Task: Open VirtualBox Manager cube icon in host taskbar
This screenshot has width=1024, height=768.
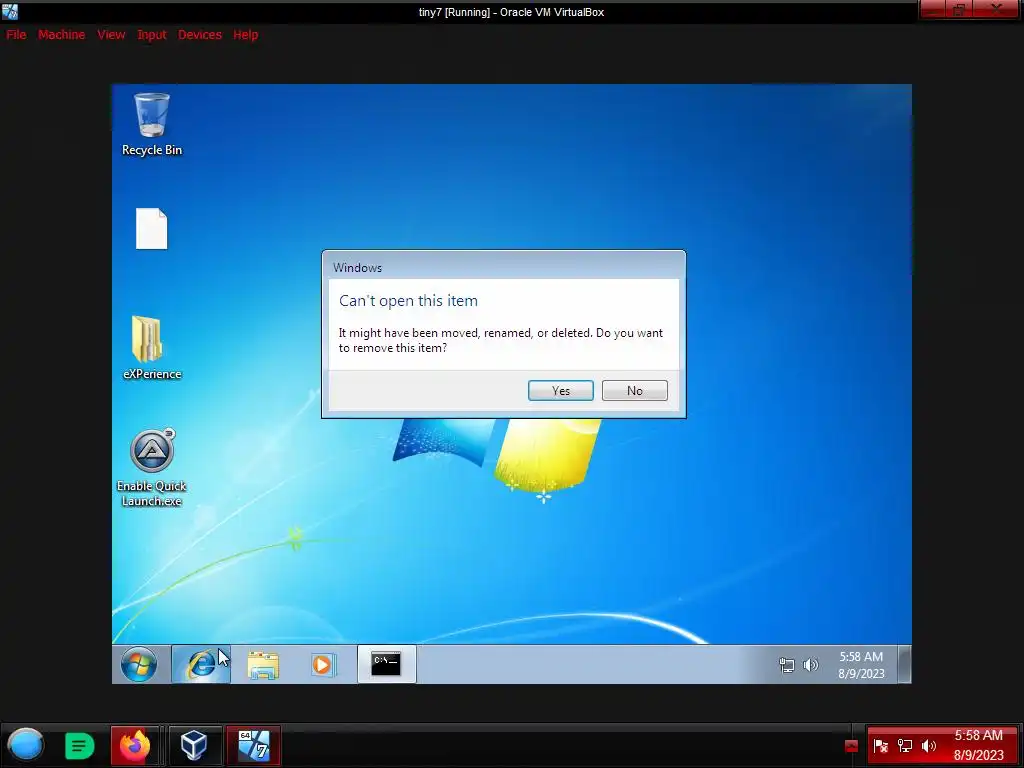Action: pos(194,745)
